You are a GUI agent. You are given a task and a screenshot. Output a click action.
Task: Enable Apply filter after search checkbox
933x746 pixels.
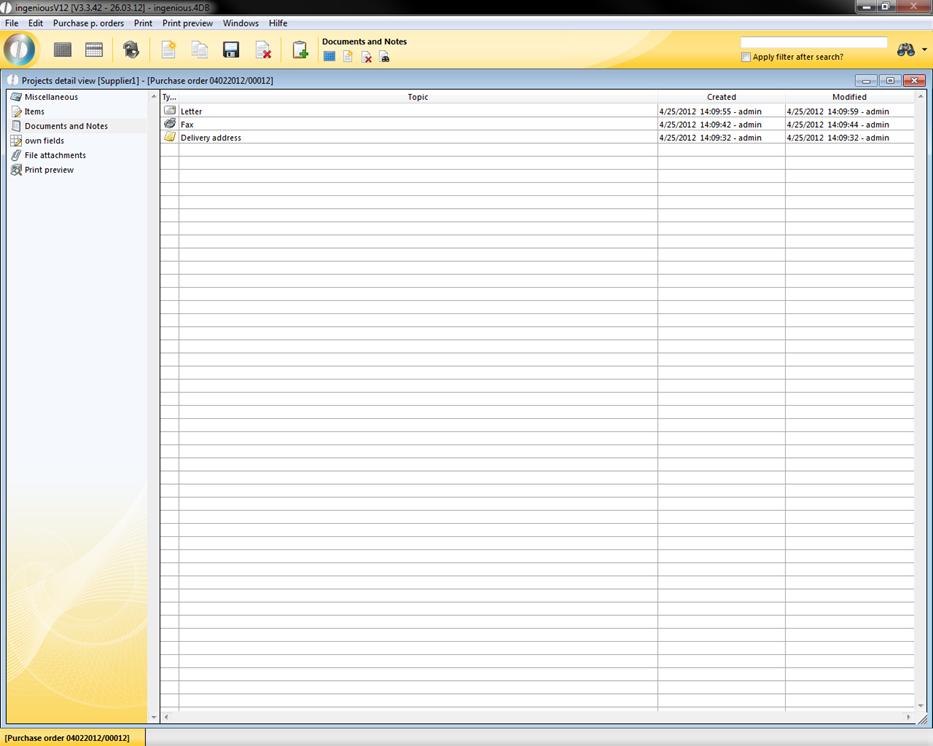(x=746, y=57)
